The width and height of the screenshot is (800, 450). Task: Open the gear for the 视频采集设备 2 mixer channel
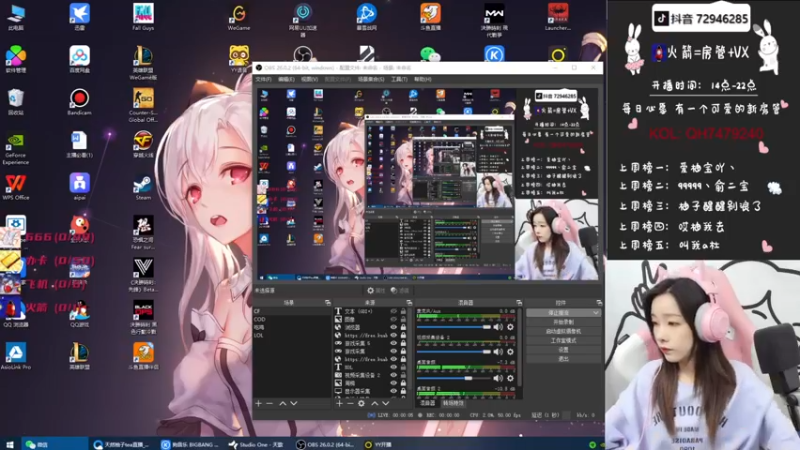(510, 352)
